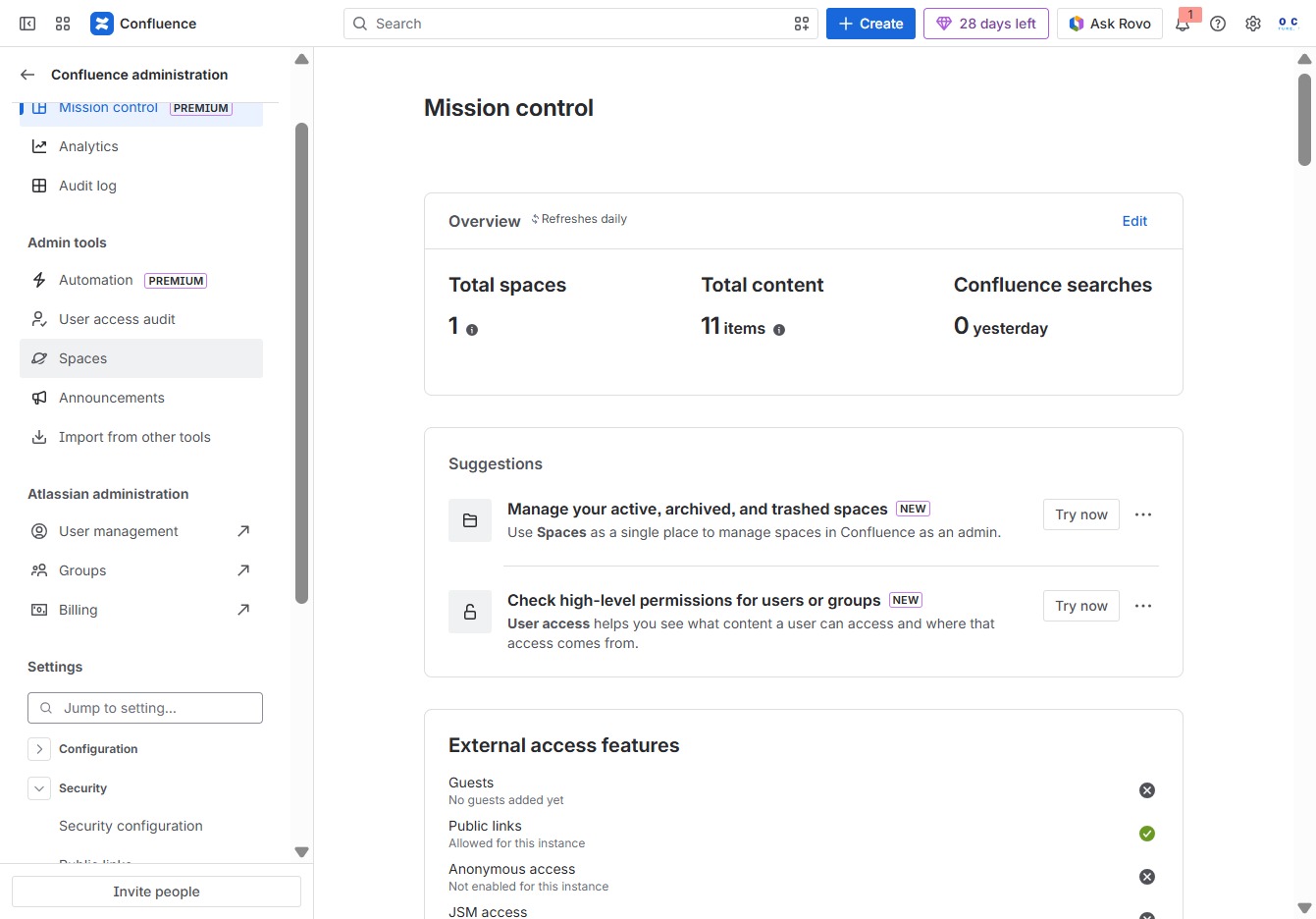Open Security configuration setting
The width and height of the screenshot is (1316, 919).
pos(131,826)
